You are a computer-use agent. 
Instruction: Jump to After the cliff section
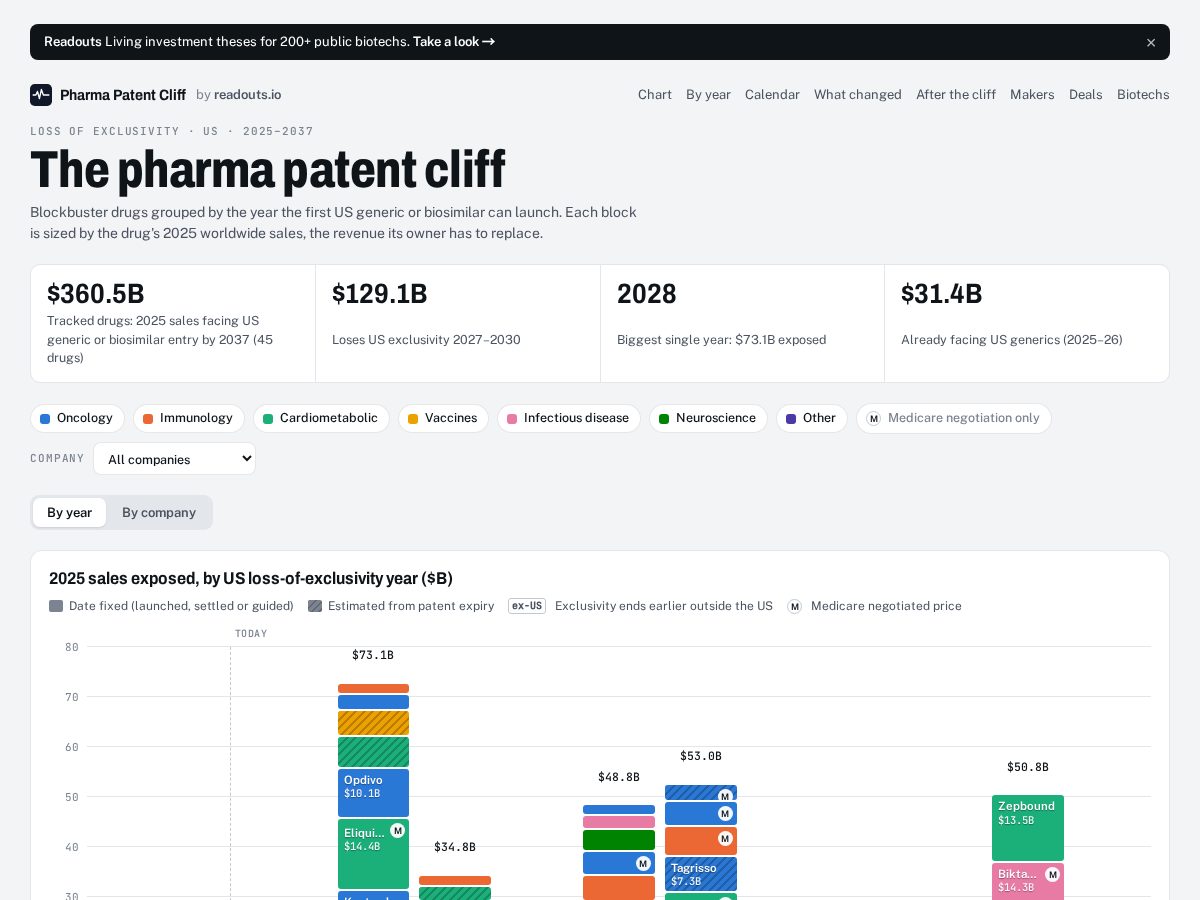click(x=956, y=95)
